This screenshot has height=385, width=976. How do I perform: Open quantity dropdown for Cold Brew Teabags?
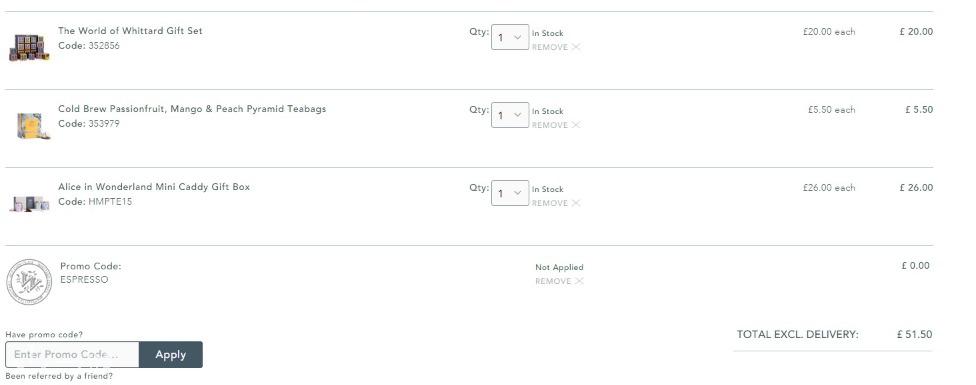point(510,115)
